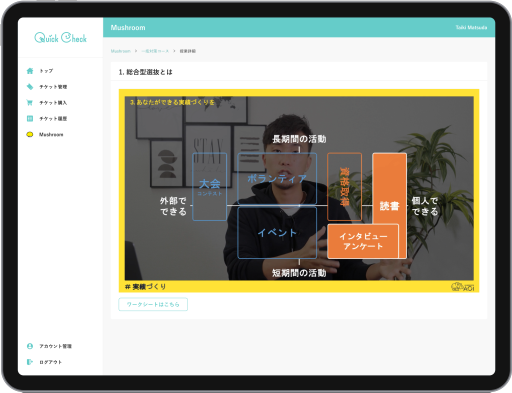
Task: Click the shopping cart icon for チケット購入
Action: tap(30, 103)
